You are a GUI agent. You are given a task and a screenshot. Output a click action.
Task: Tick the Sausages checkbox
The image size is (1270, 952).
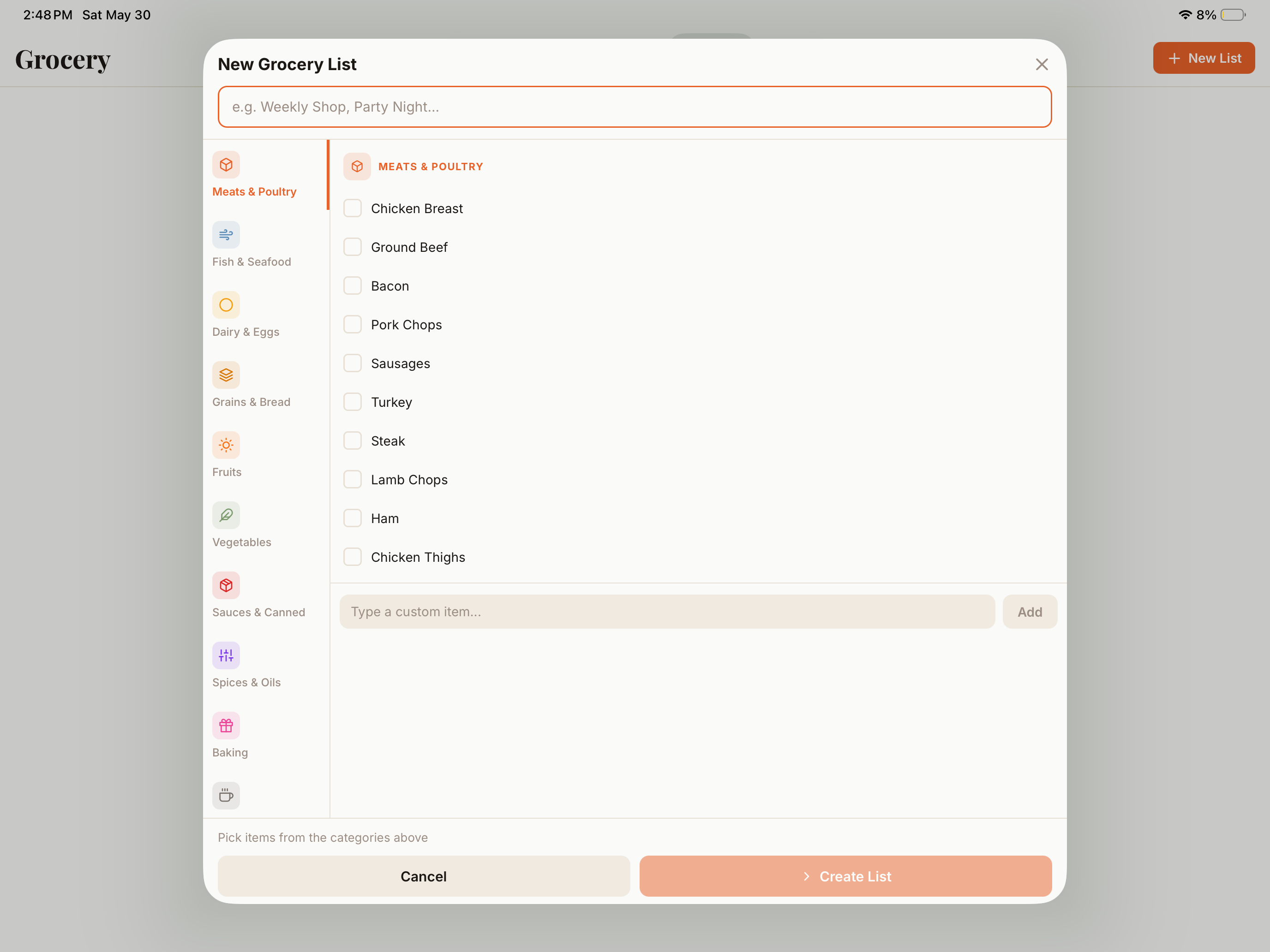[x=352, y=363]
